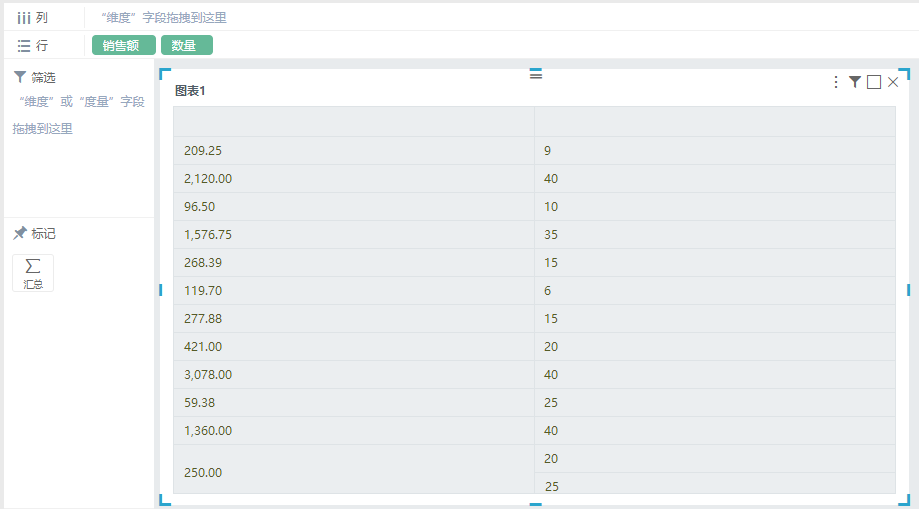Screen dimensions: 919x509
Task: Click the column drop area placeholder text
Action: click(x=164, y=18)
